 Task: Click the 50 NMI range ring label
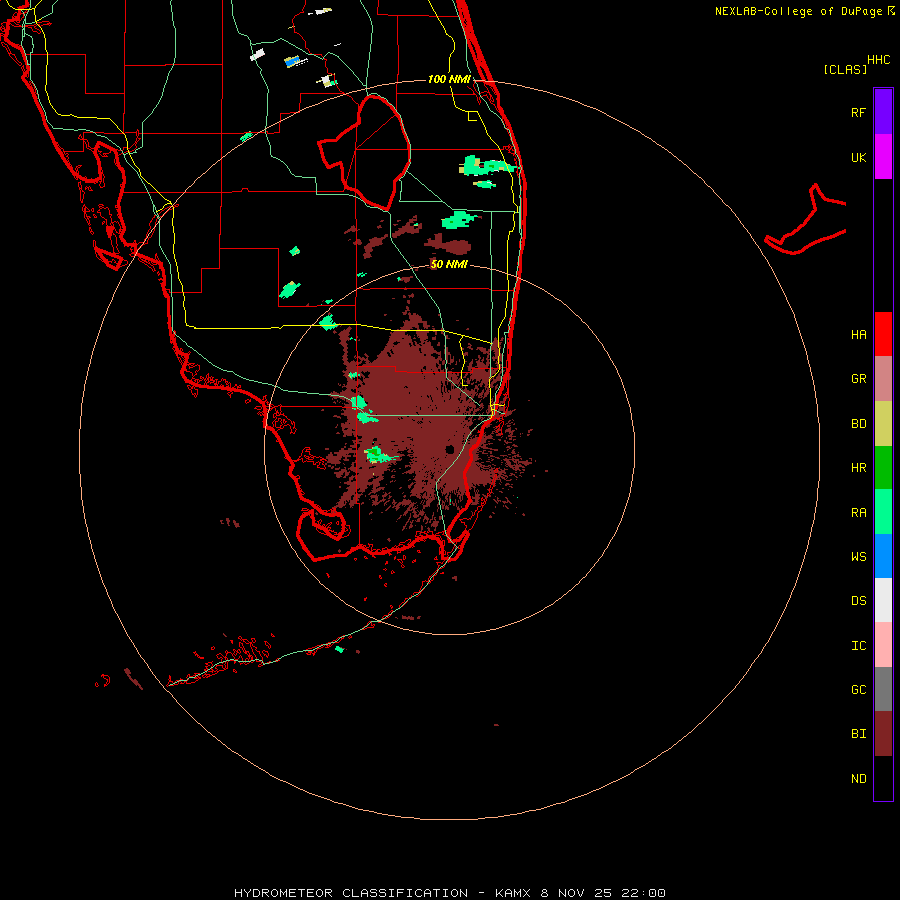click(x=449, y=264)
